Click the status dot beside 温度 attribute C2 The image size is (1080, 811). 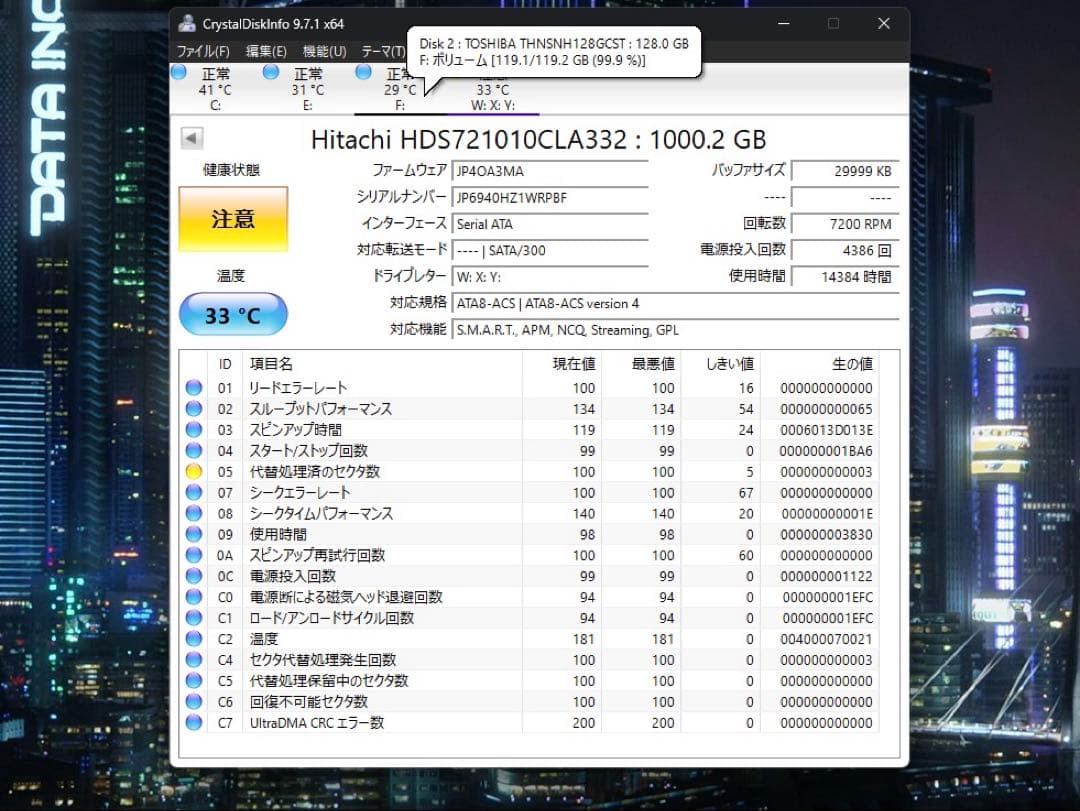tap(194, 638)
